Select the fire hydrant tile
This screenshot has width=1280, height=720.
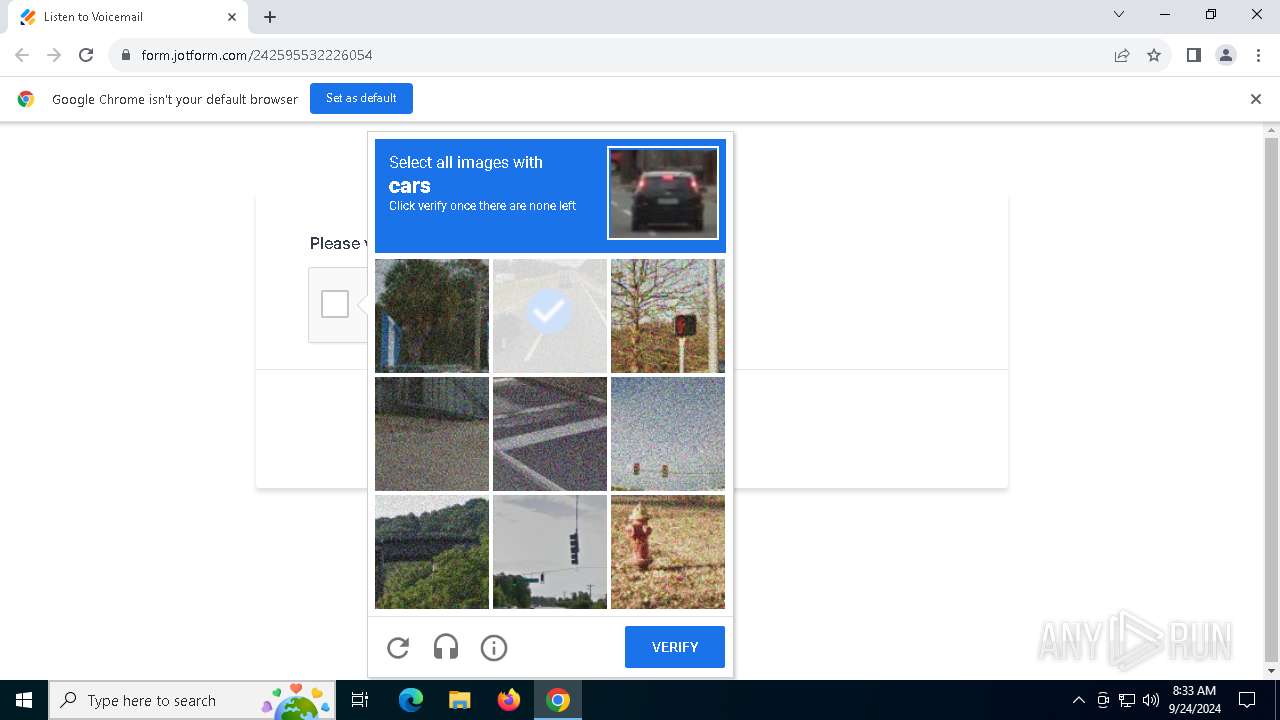click(668, 552)
